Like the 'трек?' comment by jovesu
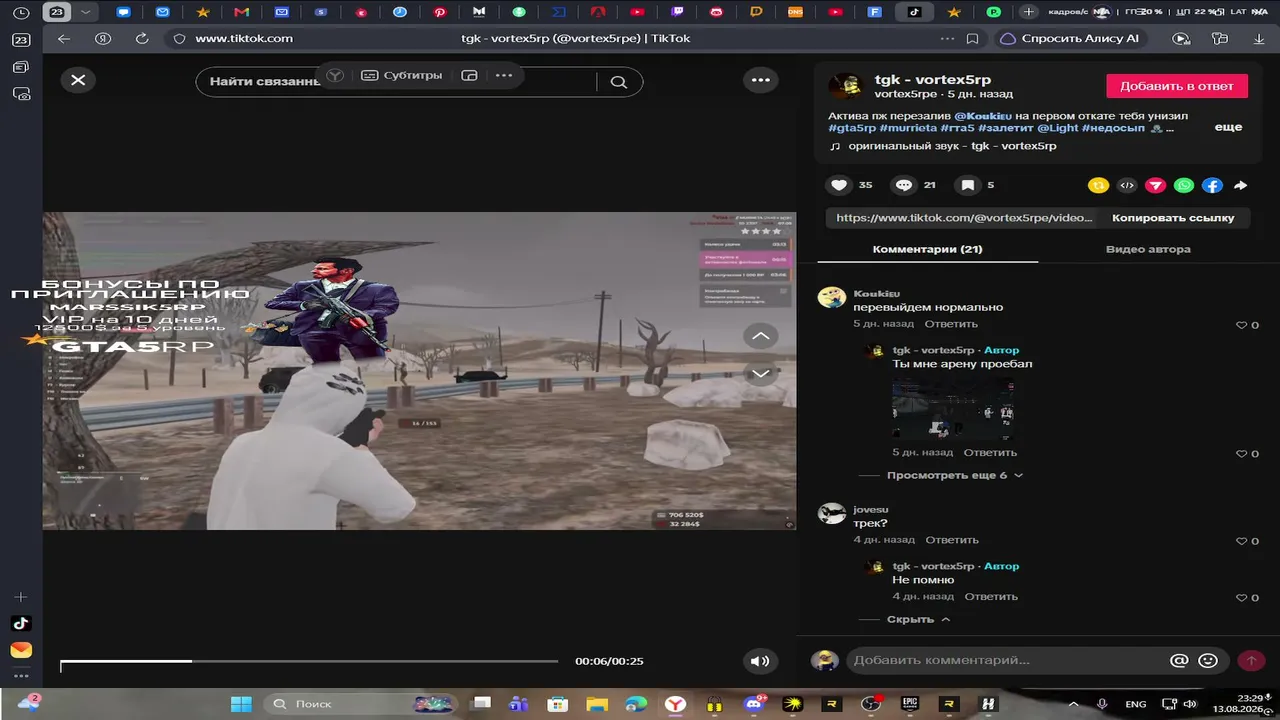This screenshot has width=1280, height=720. (x=1242, y=541)
